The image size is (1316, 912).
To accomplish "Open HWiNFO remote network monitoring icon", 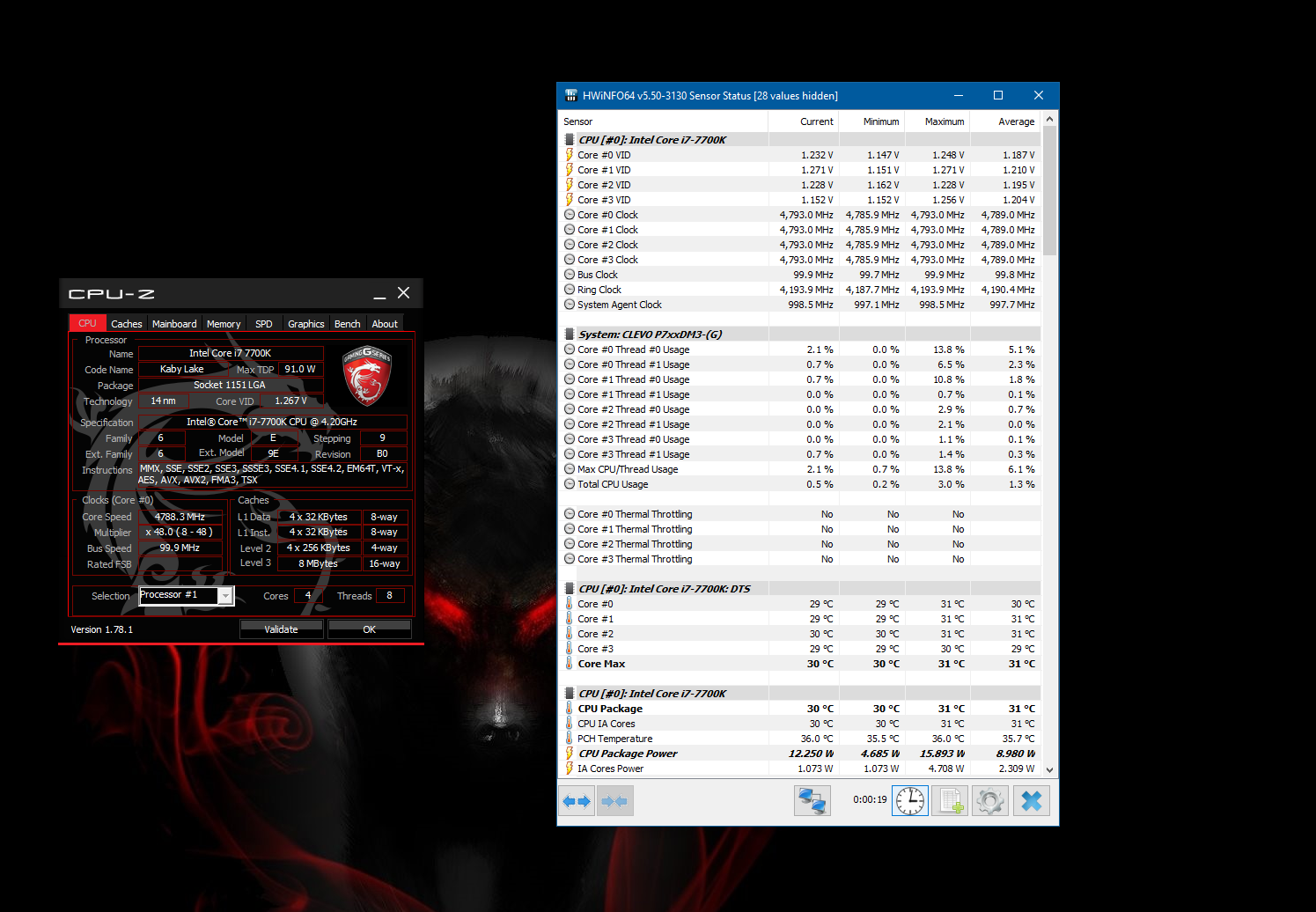I will pyautogui.click(x=812, y=801).
